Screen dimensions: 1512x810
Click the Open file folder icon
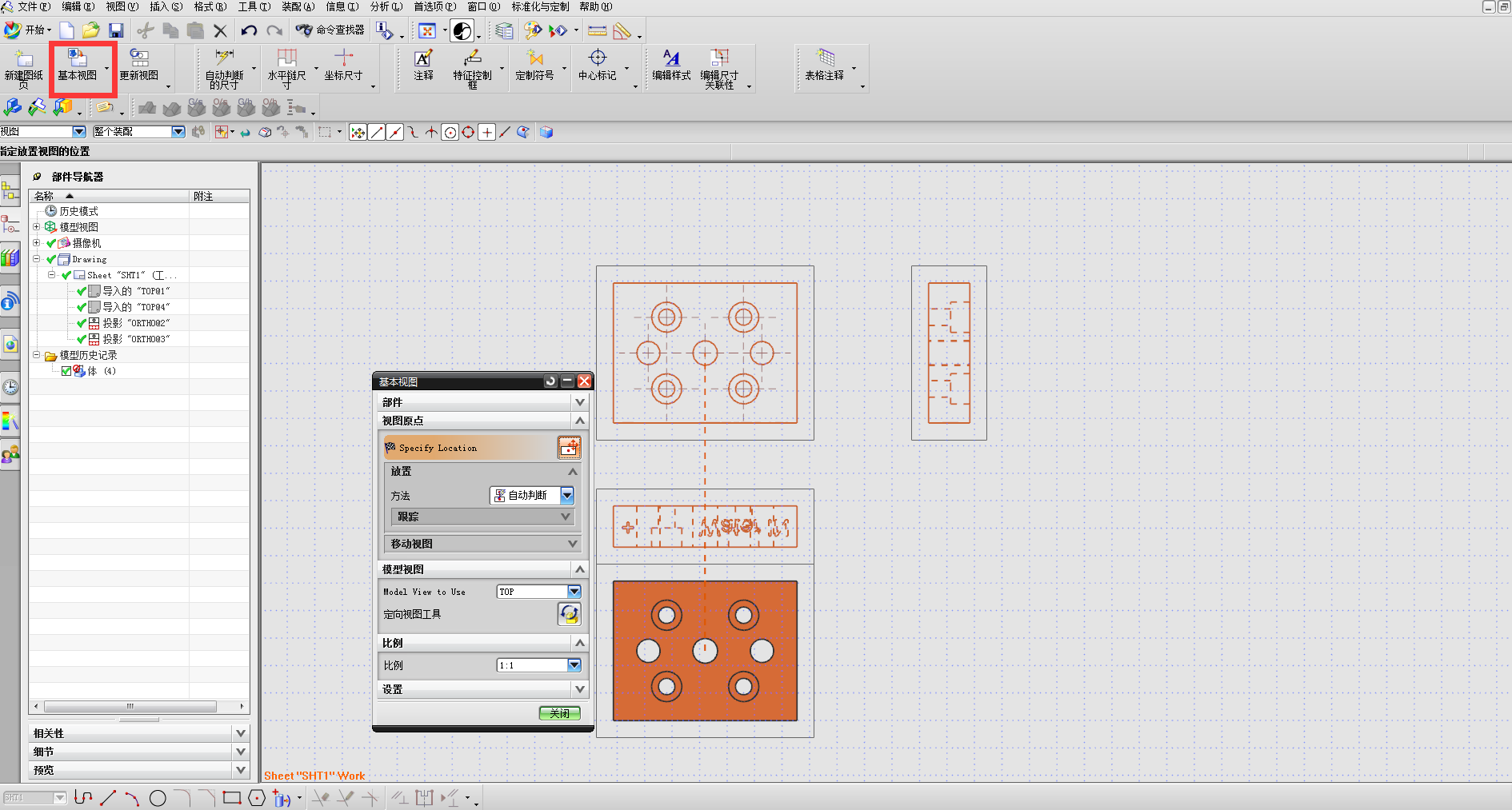tap(91, 30)
